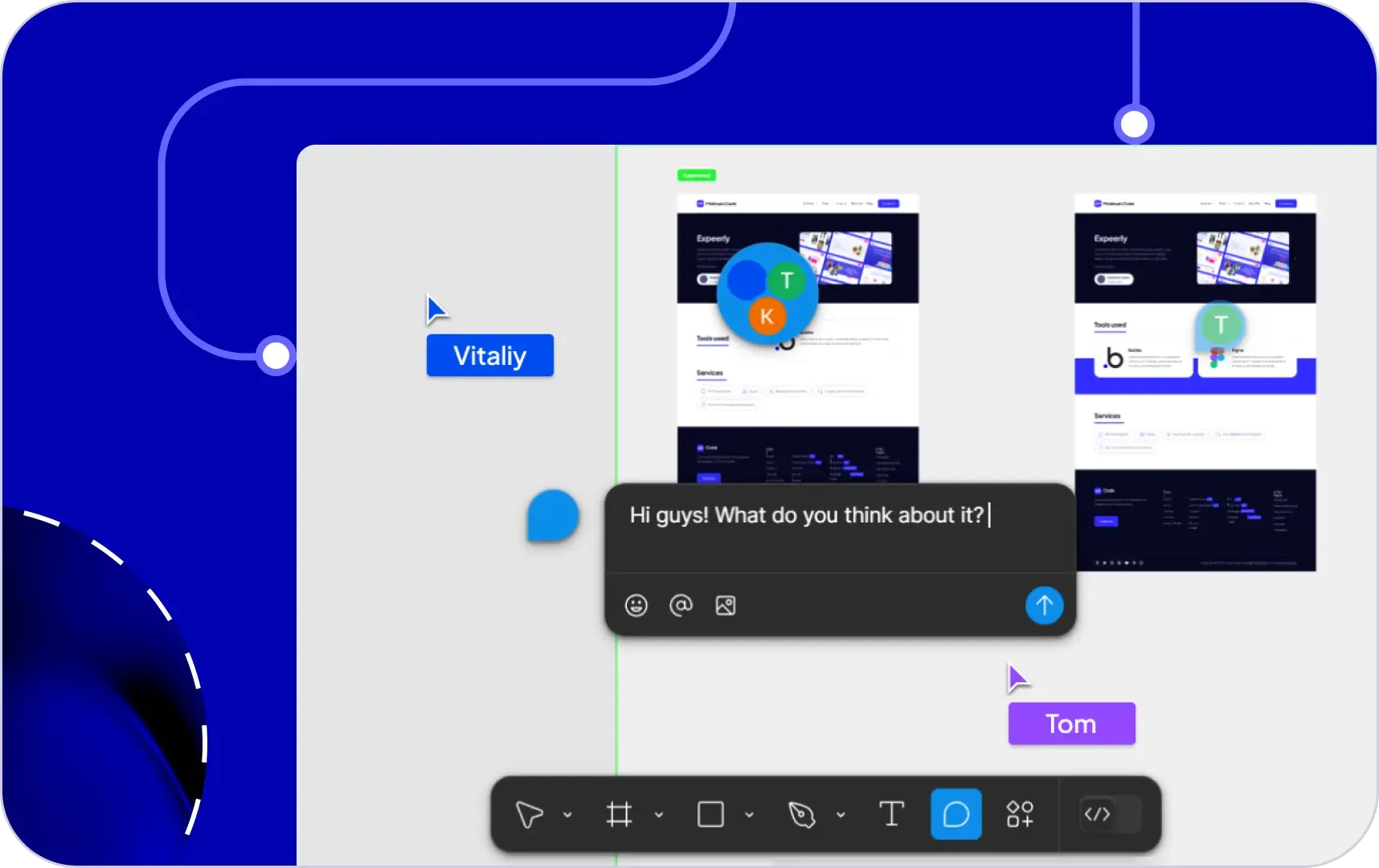Click the Vitaliy cursor label
This screenshot has width=1379, height=868.
click(490, 355)
